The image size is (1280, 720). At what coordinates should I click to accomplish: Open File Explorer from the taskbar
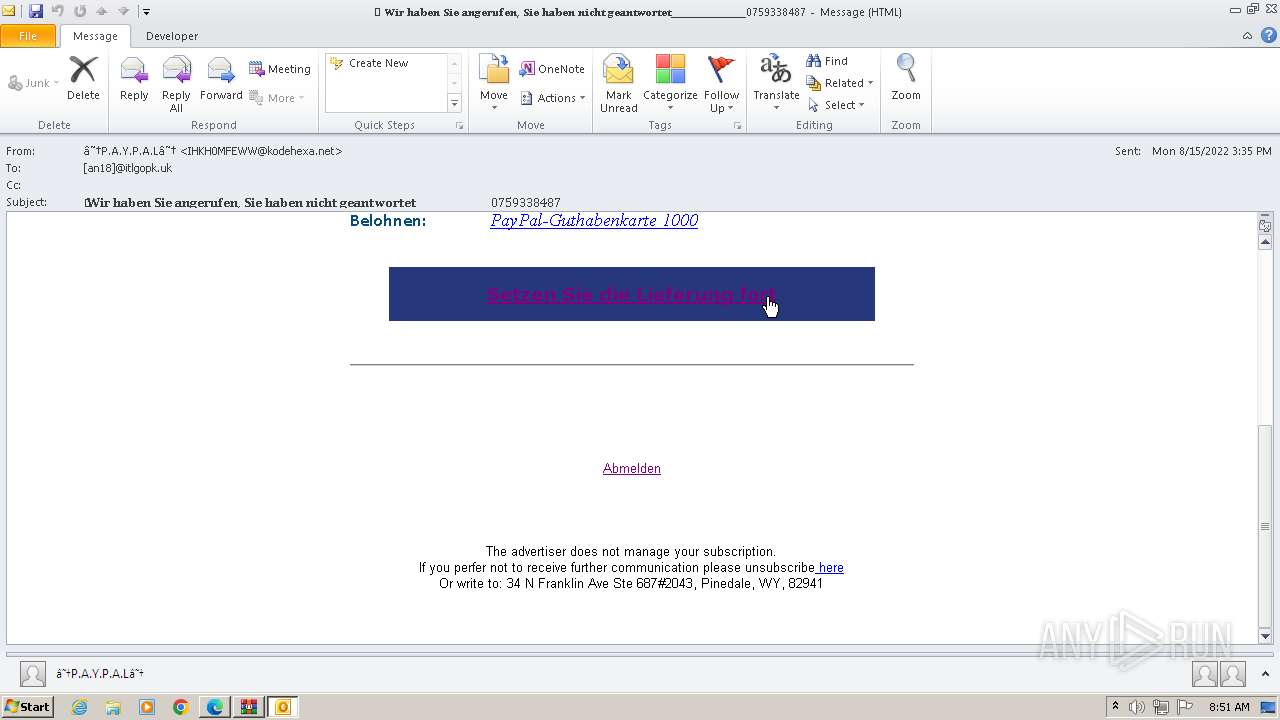click(x=113, y=707)
